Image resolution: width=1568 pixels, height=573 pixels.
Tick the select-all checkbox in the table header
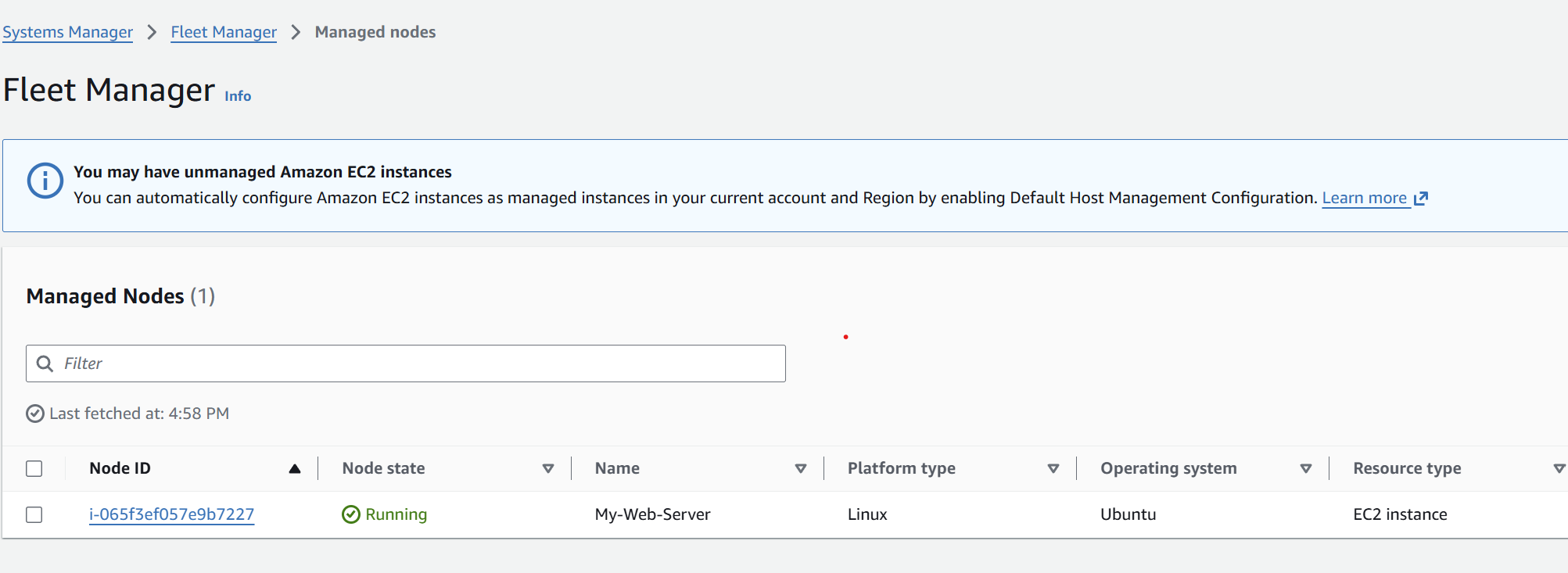click(34, 468)
